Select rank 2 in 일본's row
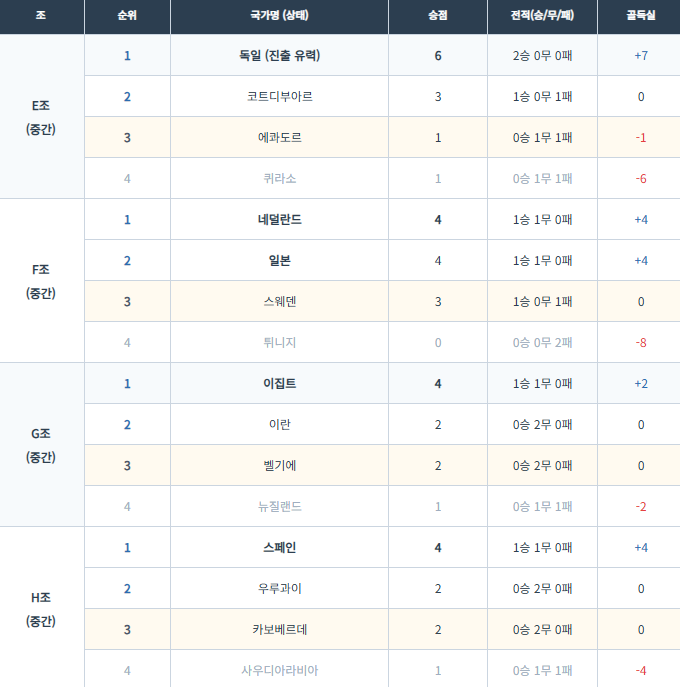 (127, 261)
